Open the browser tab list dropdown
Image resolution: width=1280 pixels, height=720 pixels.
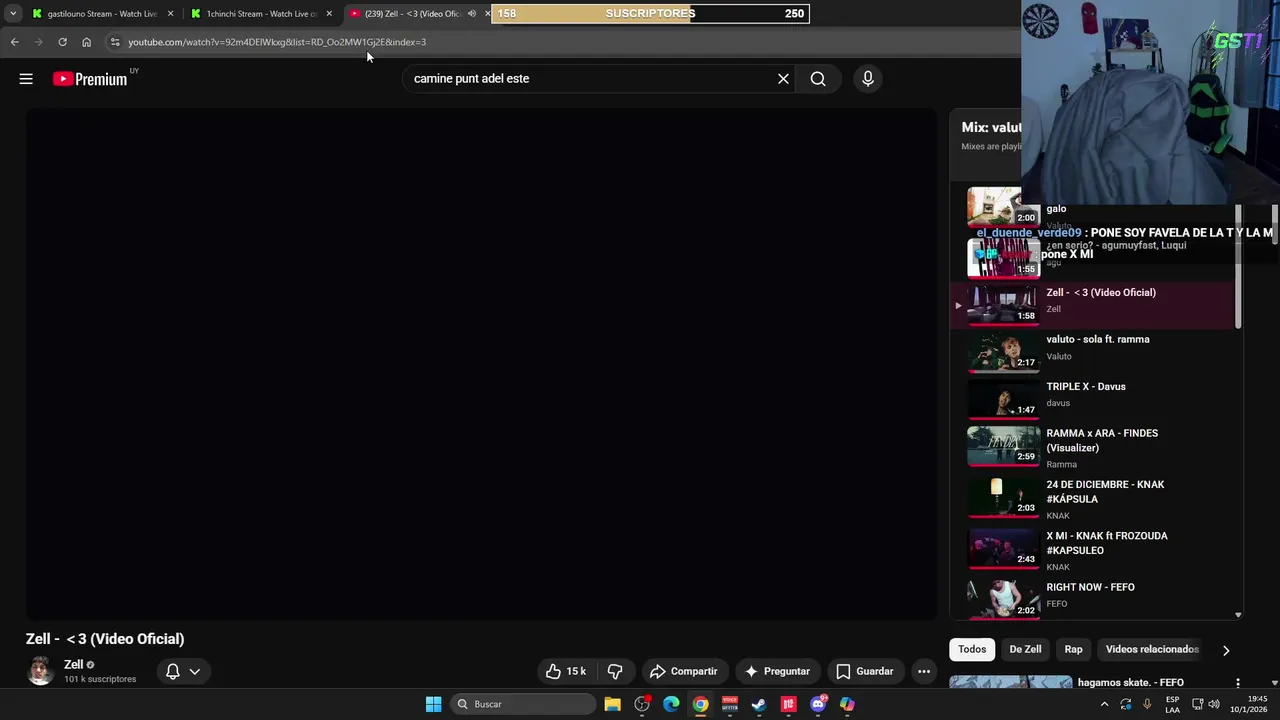click(13, 14)
